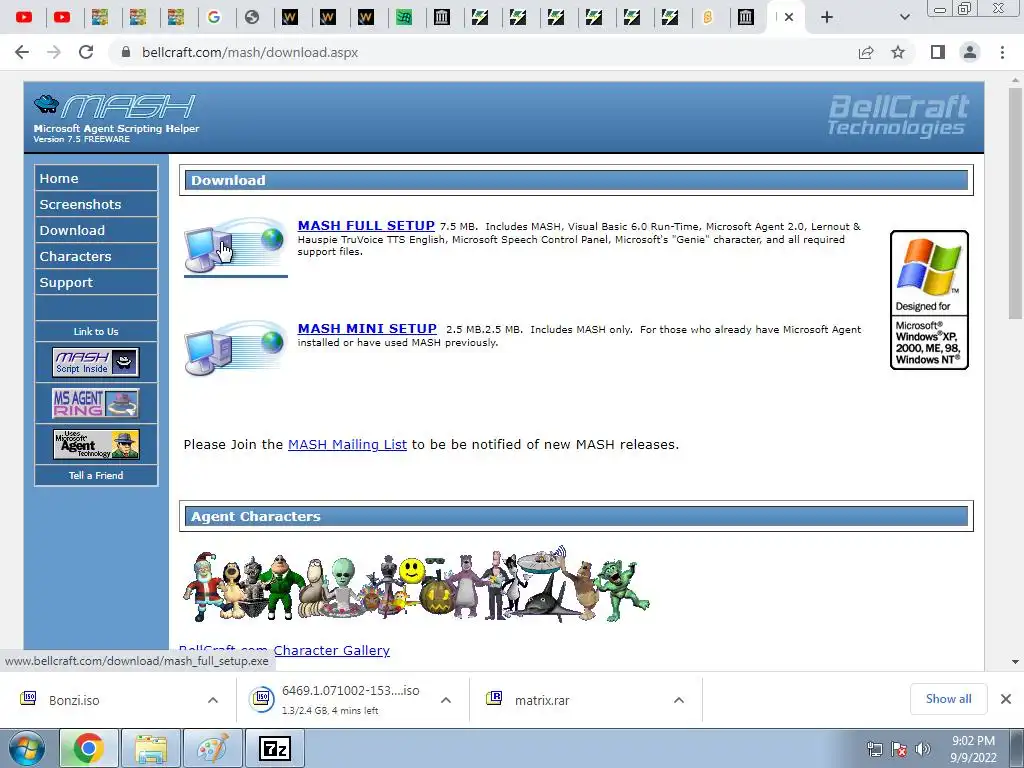Click the computer icon beside MASH FULL SETUP
Screen dimensions: 1024x768
235,246
